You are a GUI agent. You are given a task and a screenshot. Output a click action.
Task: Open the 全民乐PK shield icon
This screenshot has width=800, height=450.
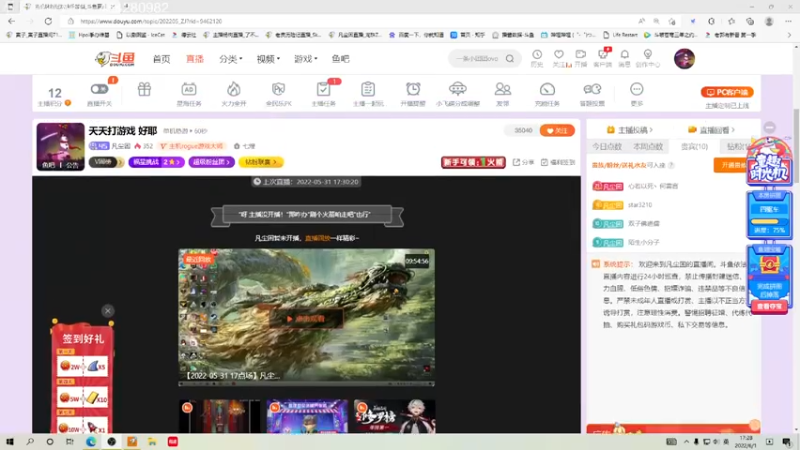tap(279, 89)
